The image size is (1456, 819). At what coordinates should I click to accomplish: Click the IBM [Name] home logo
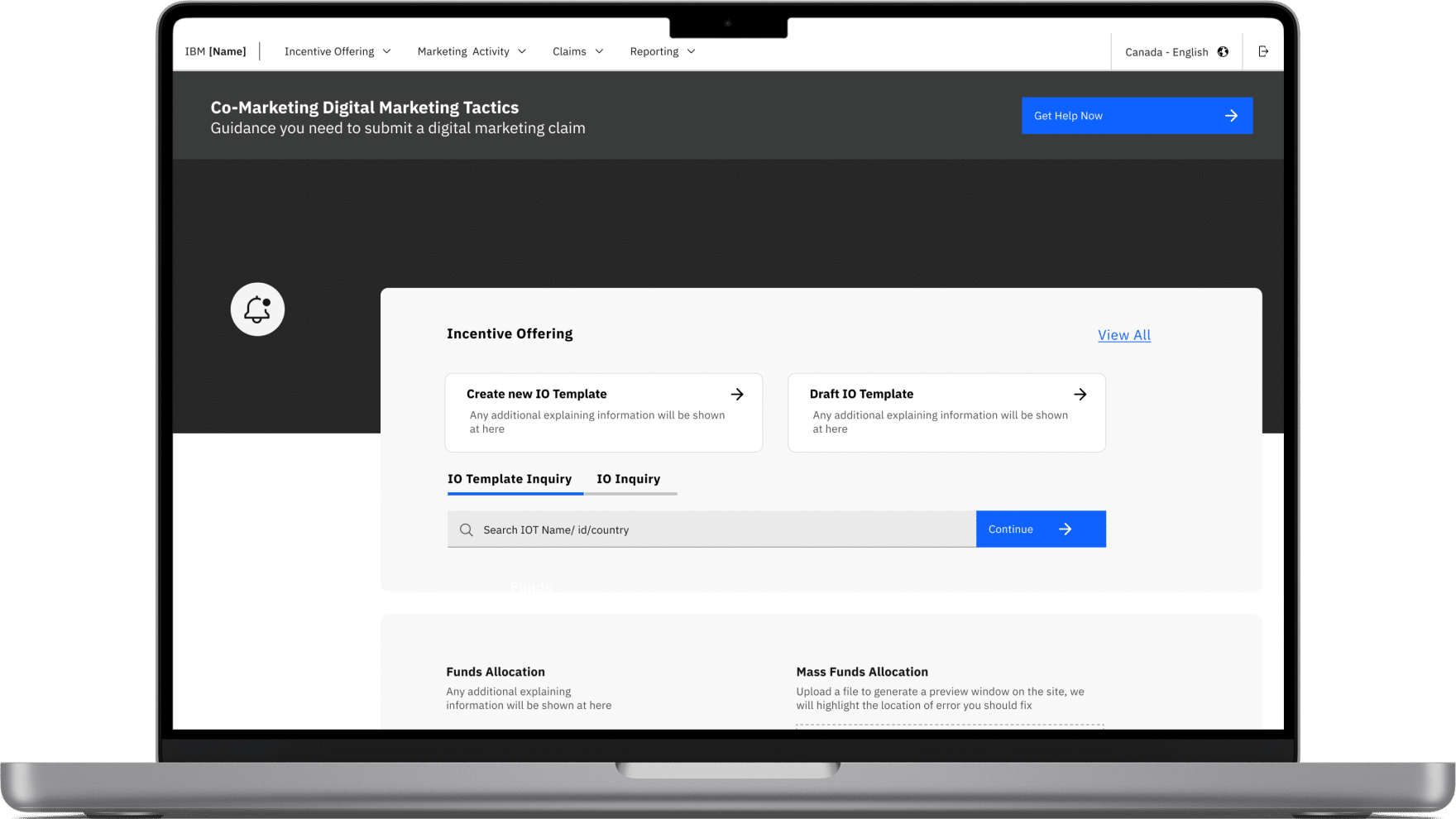(216, 50)
